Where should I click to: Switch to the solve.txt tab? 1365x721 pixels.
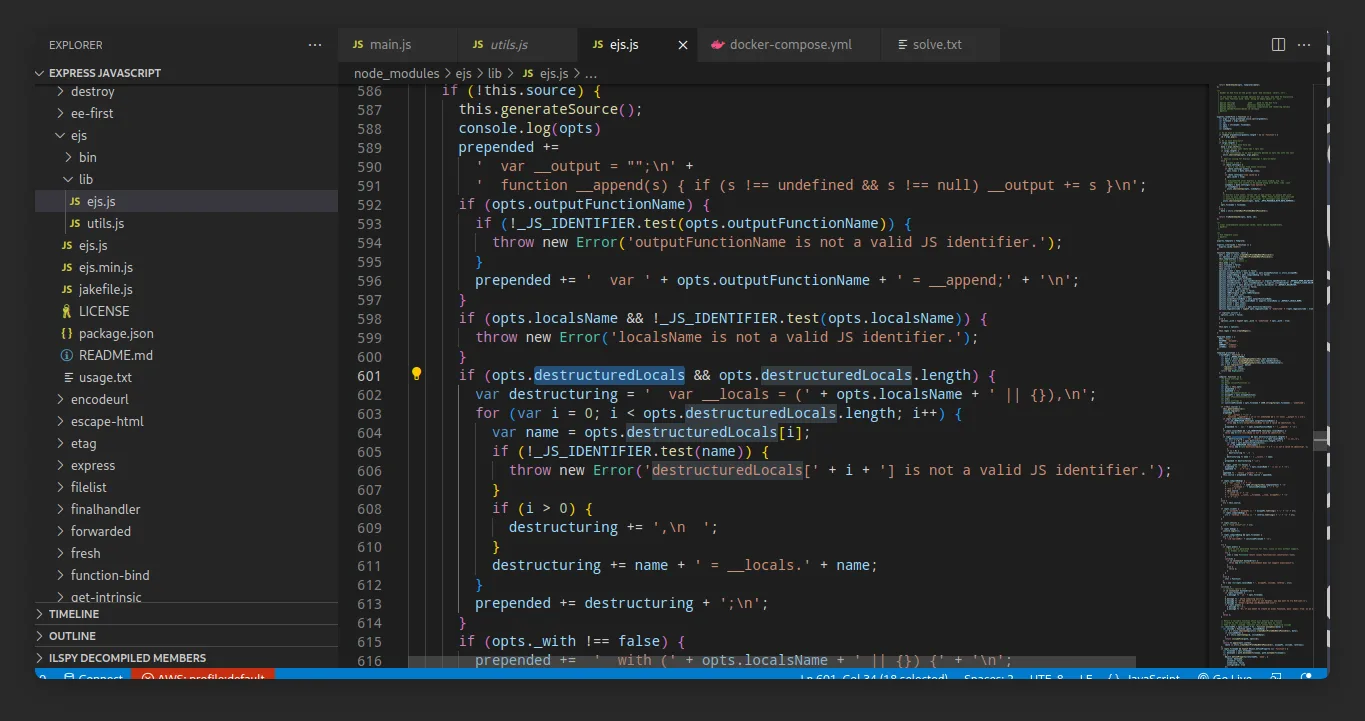coord(937,45)
